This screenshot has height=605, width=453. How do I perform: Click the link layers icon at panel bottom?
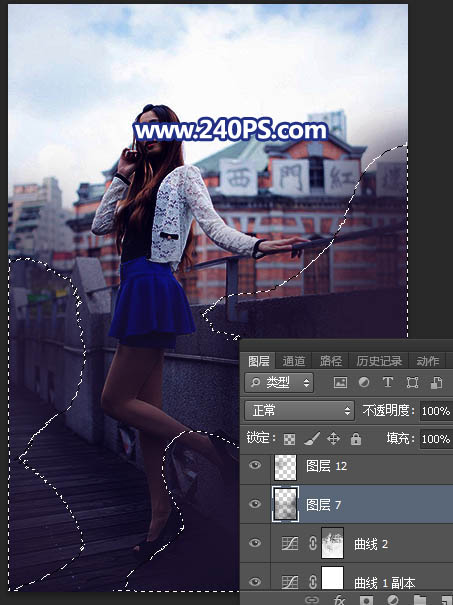pos(312,600)
